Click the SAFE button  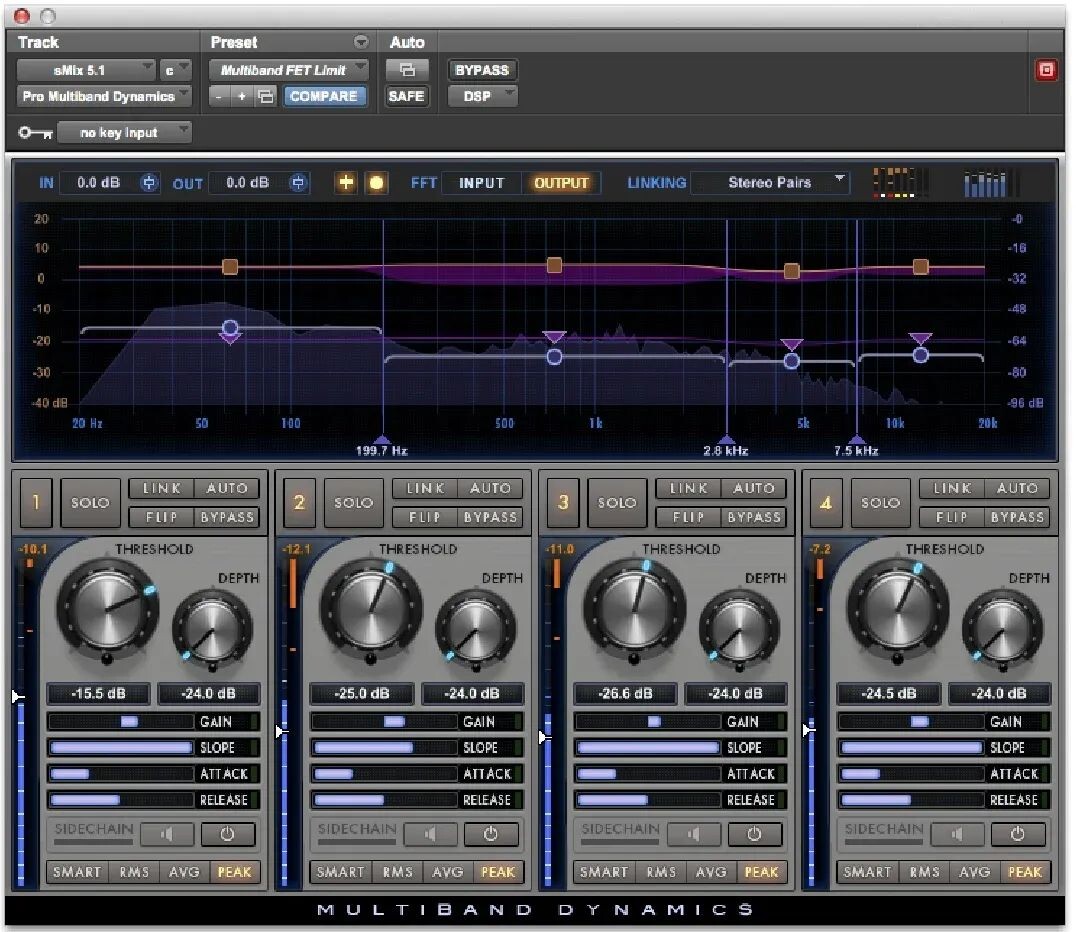(x=406, y=96)
